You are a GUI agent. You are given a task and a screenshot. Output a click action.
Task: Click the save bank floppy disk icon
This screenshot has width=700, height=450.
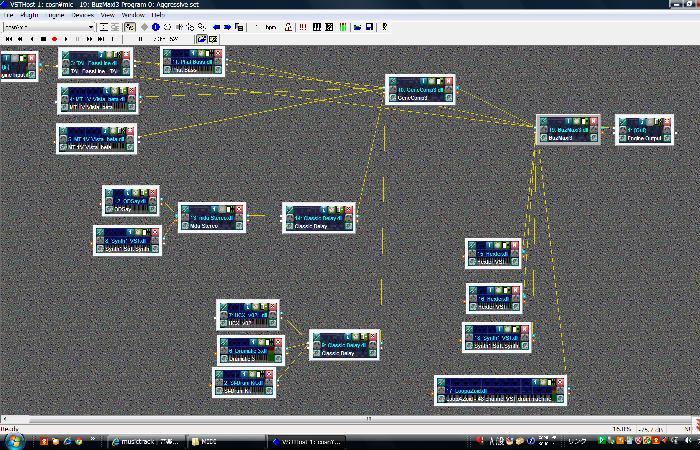tap(369, 27)
